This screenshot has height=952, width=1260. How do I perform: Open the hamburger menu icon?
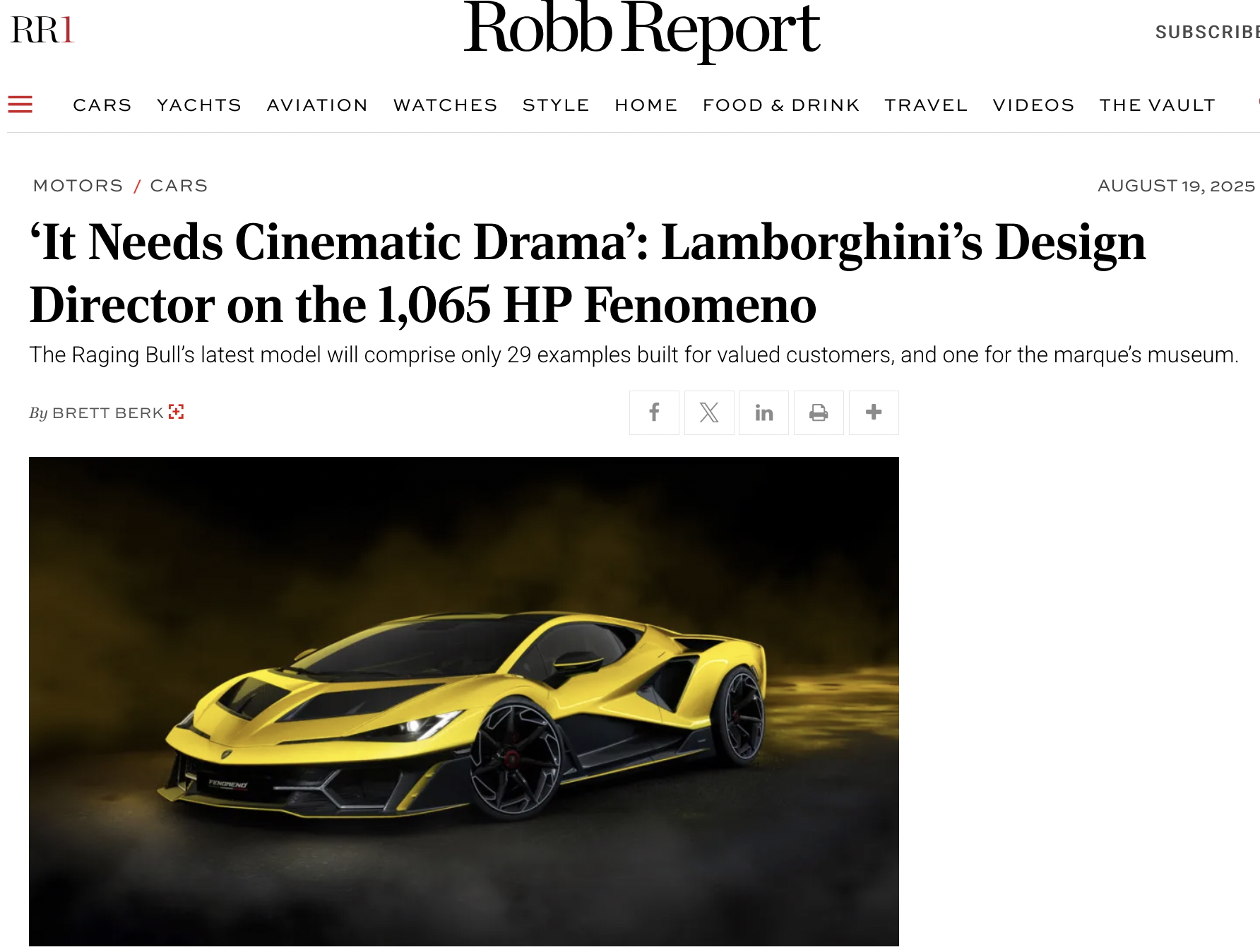20,105
